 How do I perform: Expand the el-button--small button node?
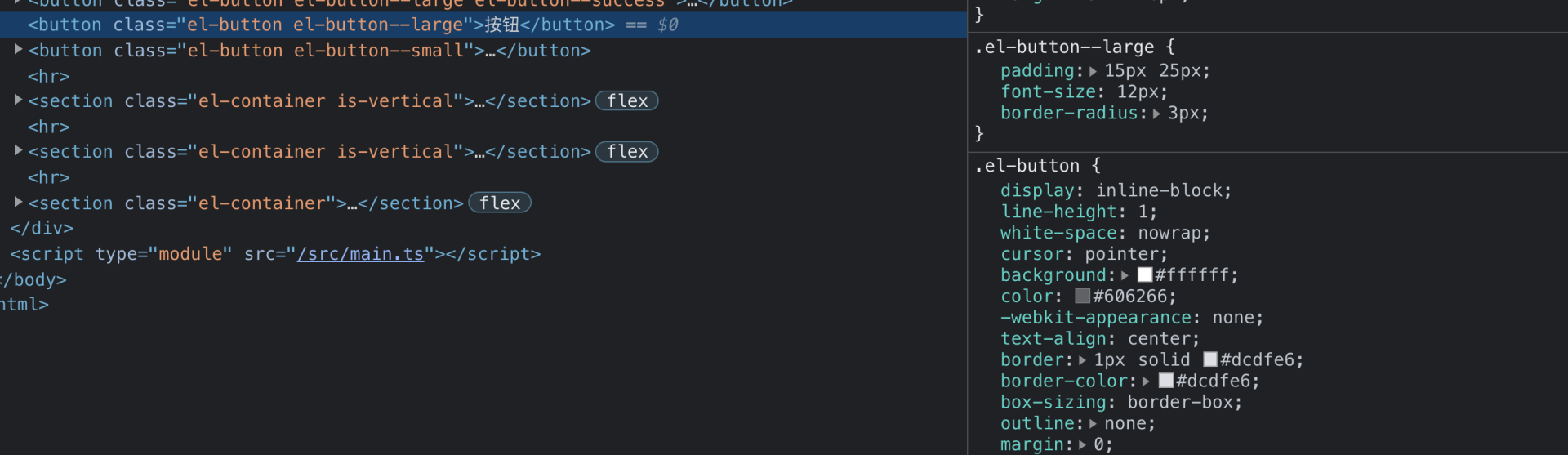click(18, 50)
